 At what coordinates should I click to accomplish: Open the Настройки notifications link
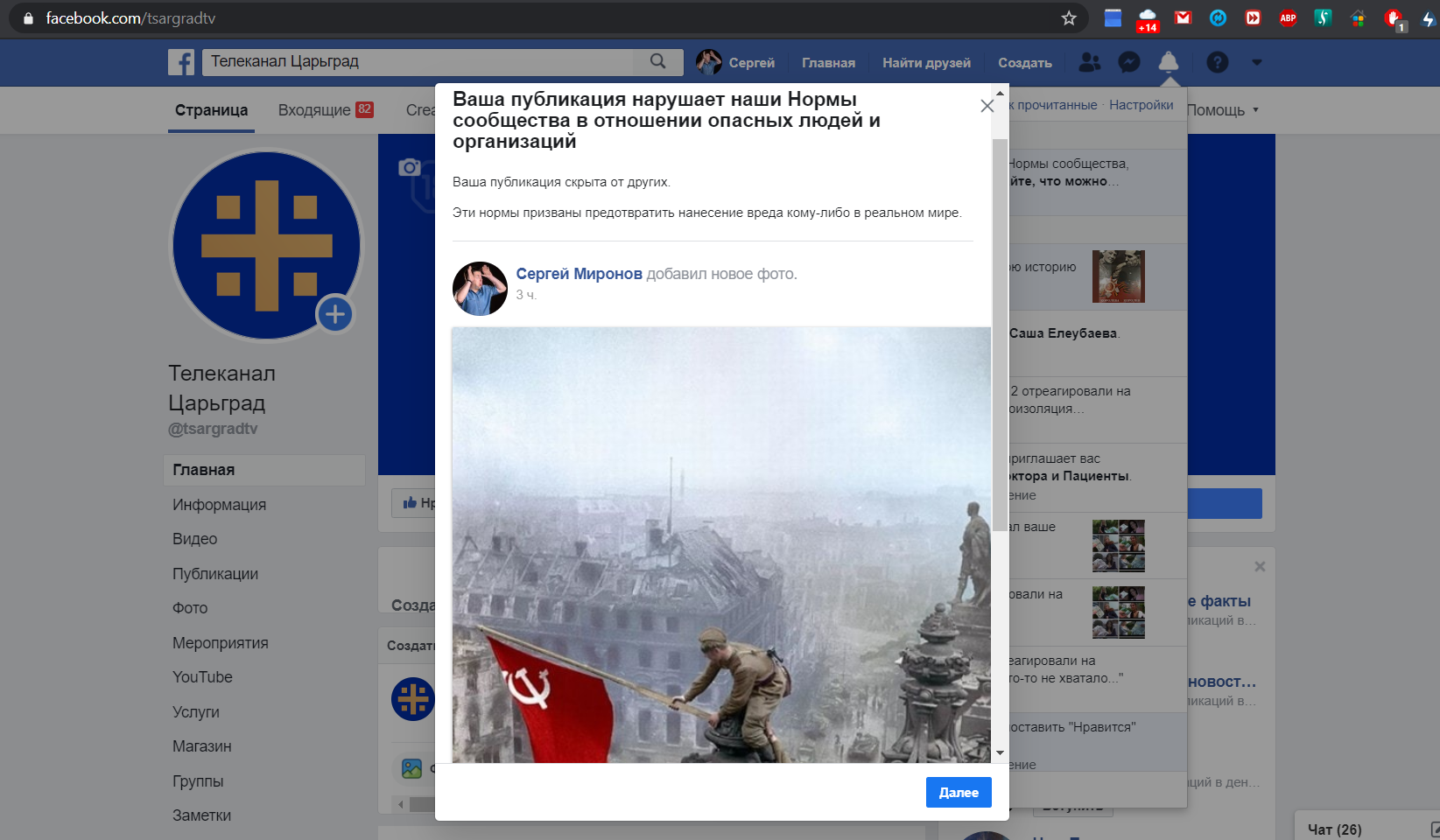(x=1141, y=105)
